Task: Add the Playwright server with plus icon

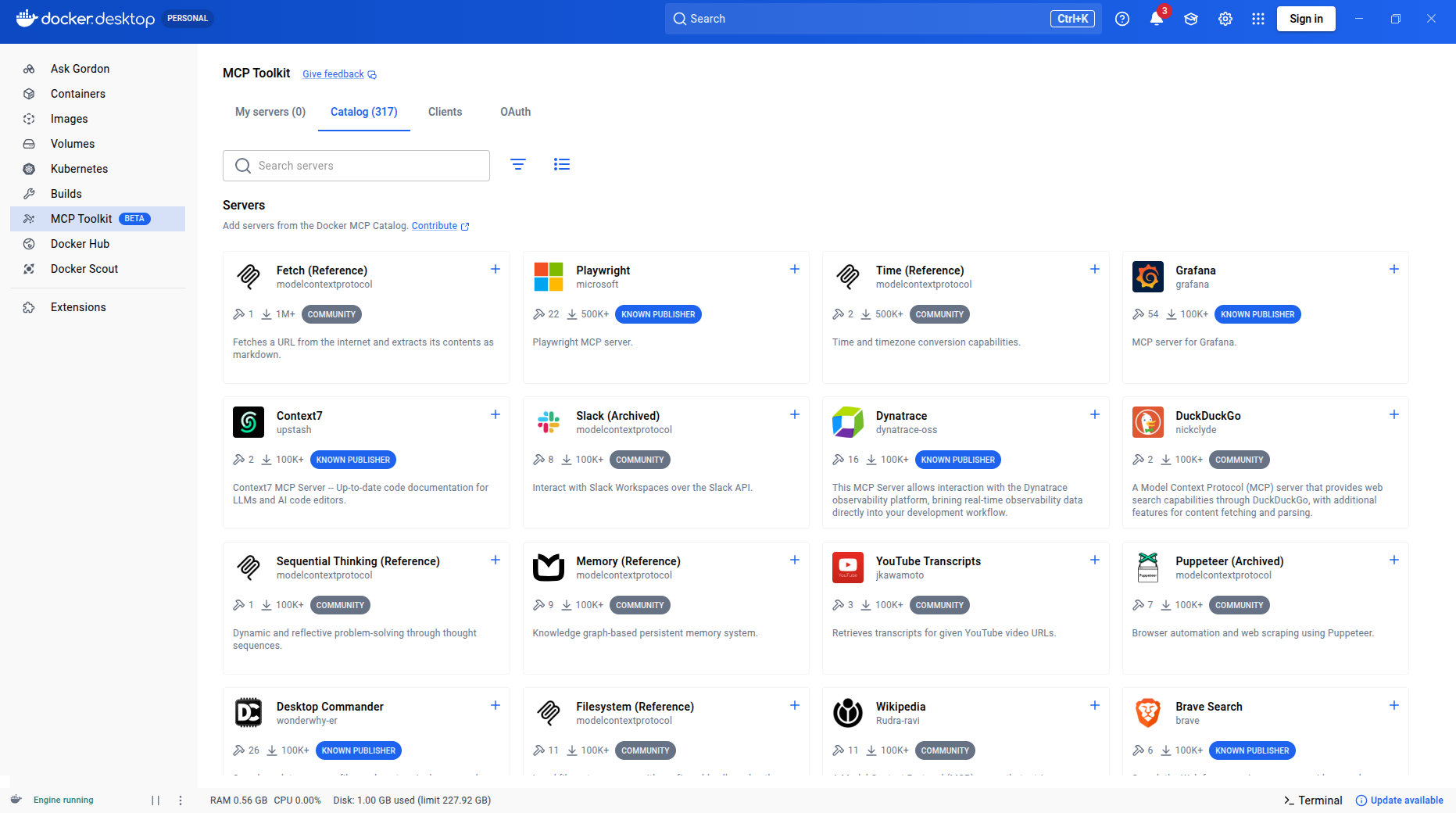Action: (794, 269)
